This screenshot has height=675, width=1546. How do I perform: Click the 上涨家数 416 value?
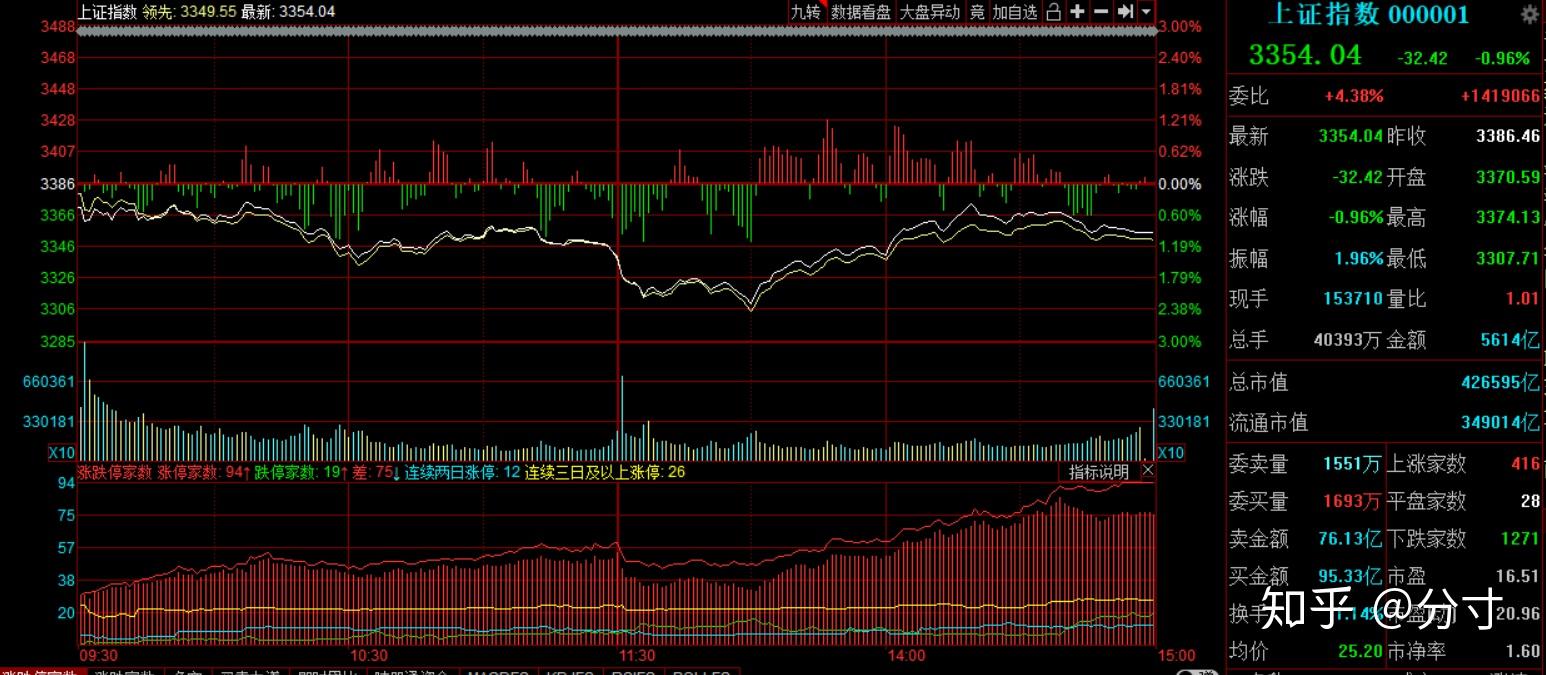[1526, 463]
